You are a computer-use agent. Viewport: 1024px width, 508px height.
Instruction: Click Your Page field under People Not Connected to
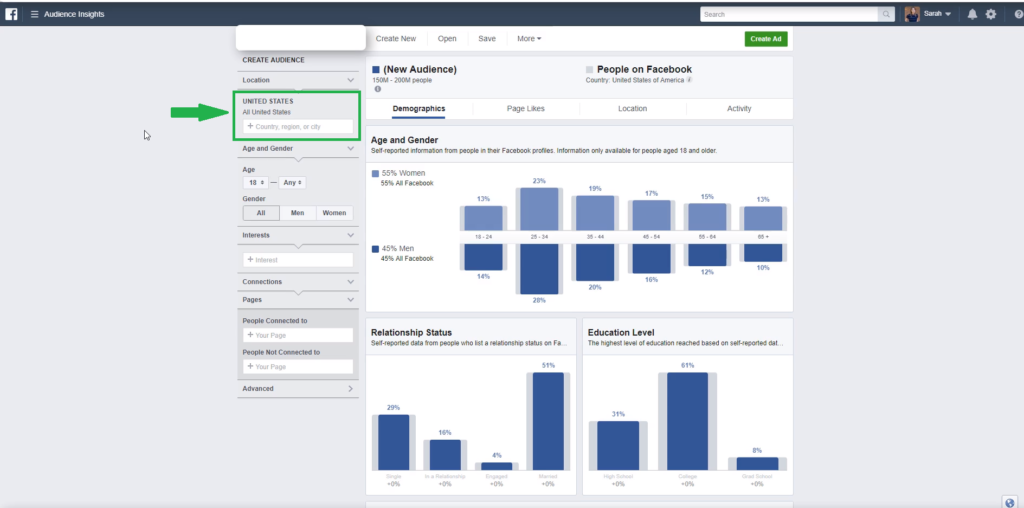pyautogui.click(x=298, y=366)
